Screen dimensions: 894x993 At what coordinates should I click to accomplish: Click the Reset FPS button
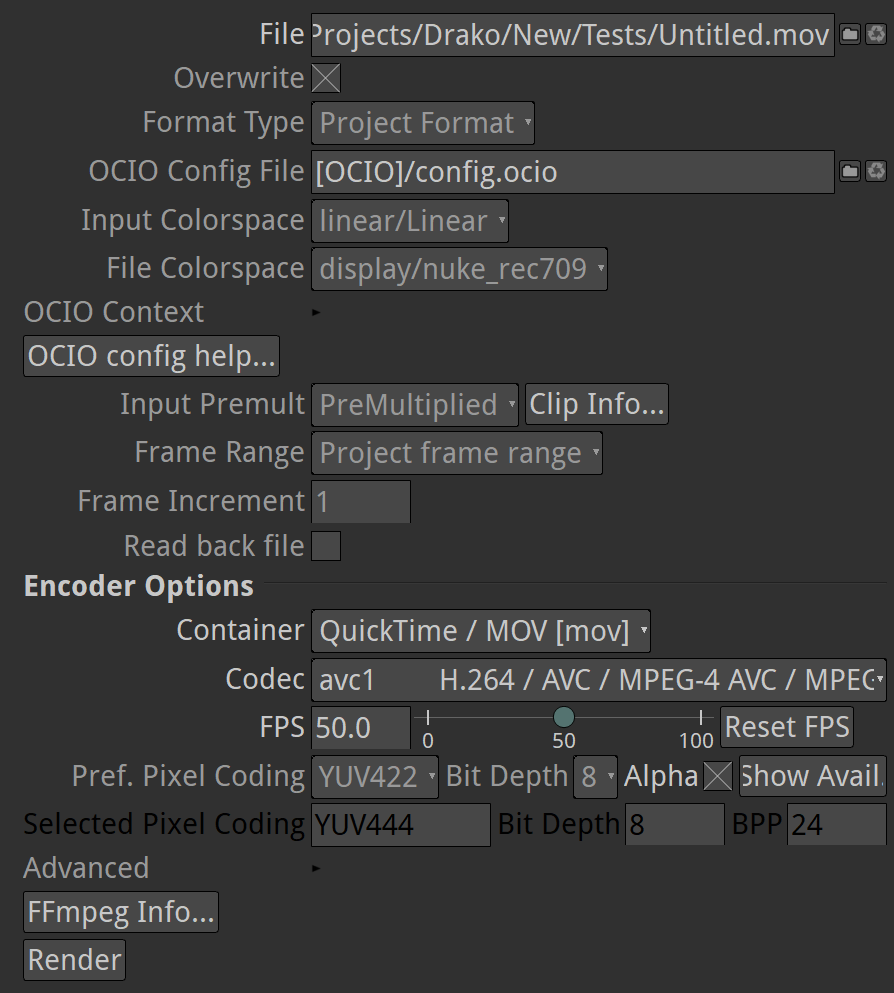pos(787,727)
